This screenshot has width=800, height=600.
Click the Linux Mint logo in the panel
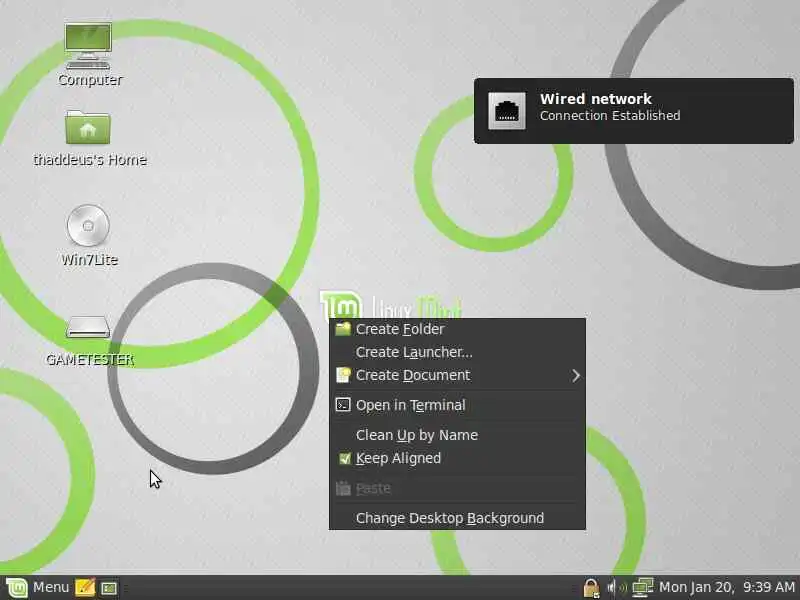(16, 588)
